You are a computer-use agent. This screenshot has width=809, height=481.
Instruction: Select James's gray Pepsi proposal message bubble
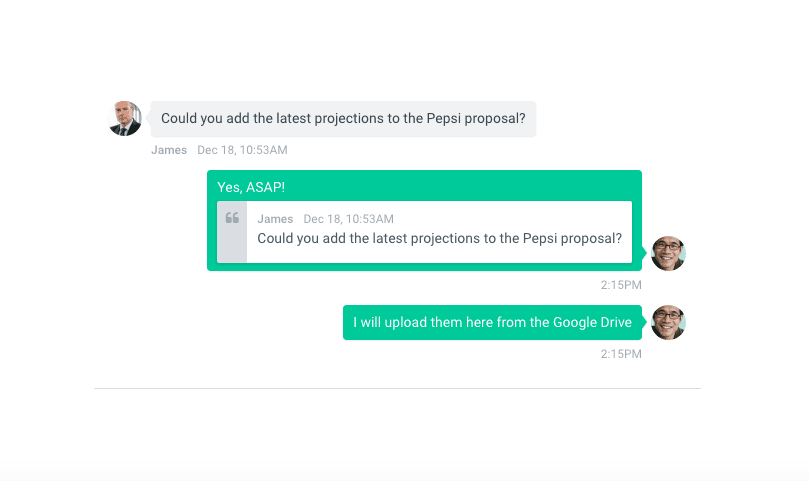coord(343,118)
